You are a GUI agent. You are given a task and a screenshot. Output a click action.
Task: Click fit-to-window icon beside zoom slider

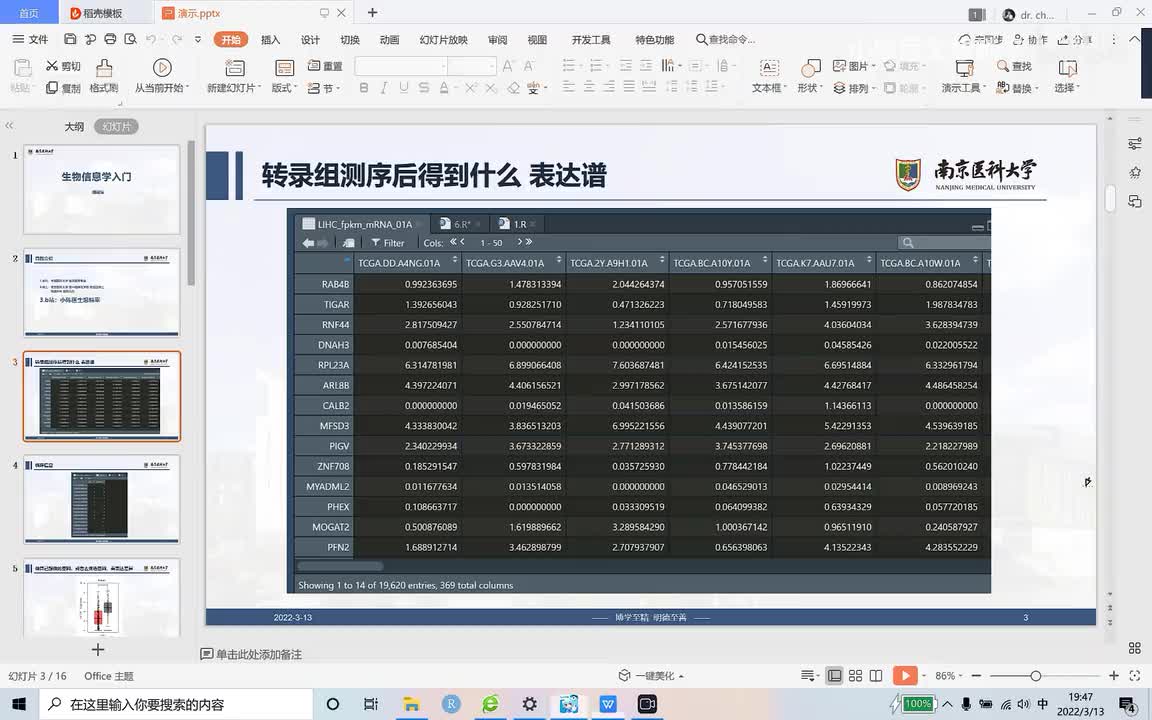click(x=1135, y=676)
